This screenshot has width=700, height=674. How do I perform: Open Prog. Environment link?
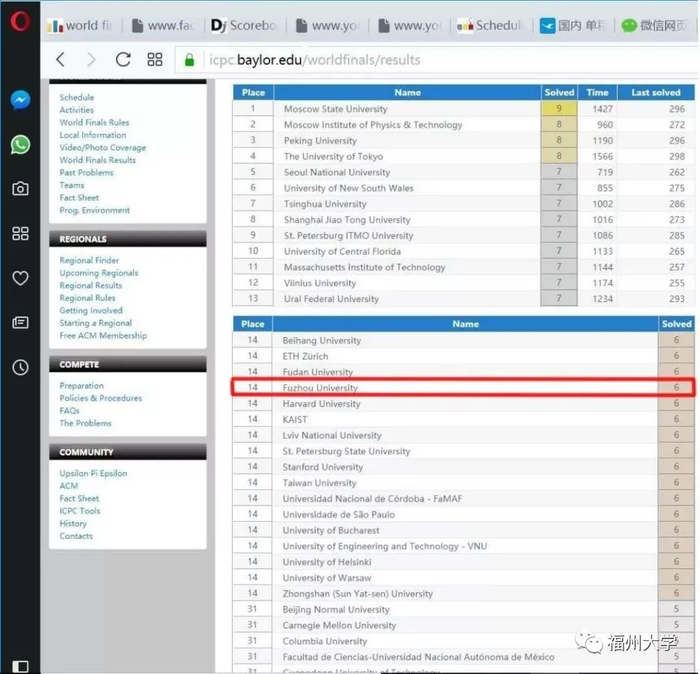point(95,210)
